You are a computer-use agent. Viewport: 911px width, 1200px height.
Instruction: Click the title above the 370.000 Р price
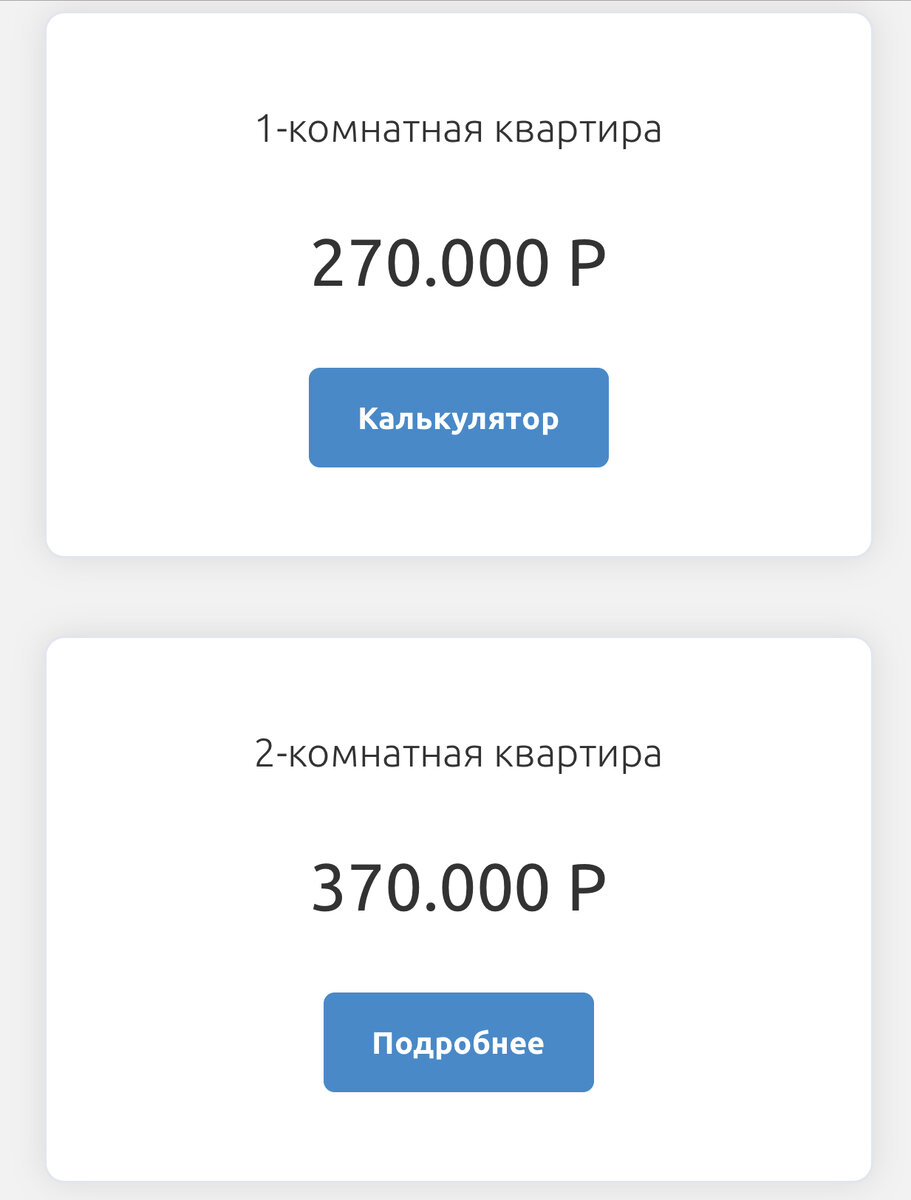click(458, 753)
